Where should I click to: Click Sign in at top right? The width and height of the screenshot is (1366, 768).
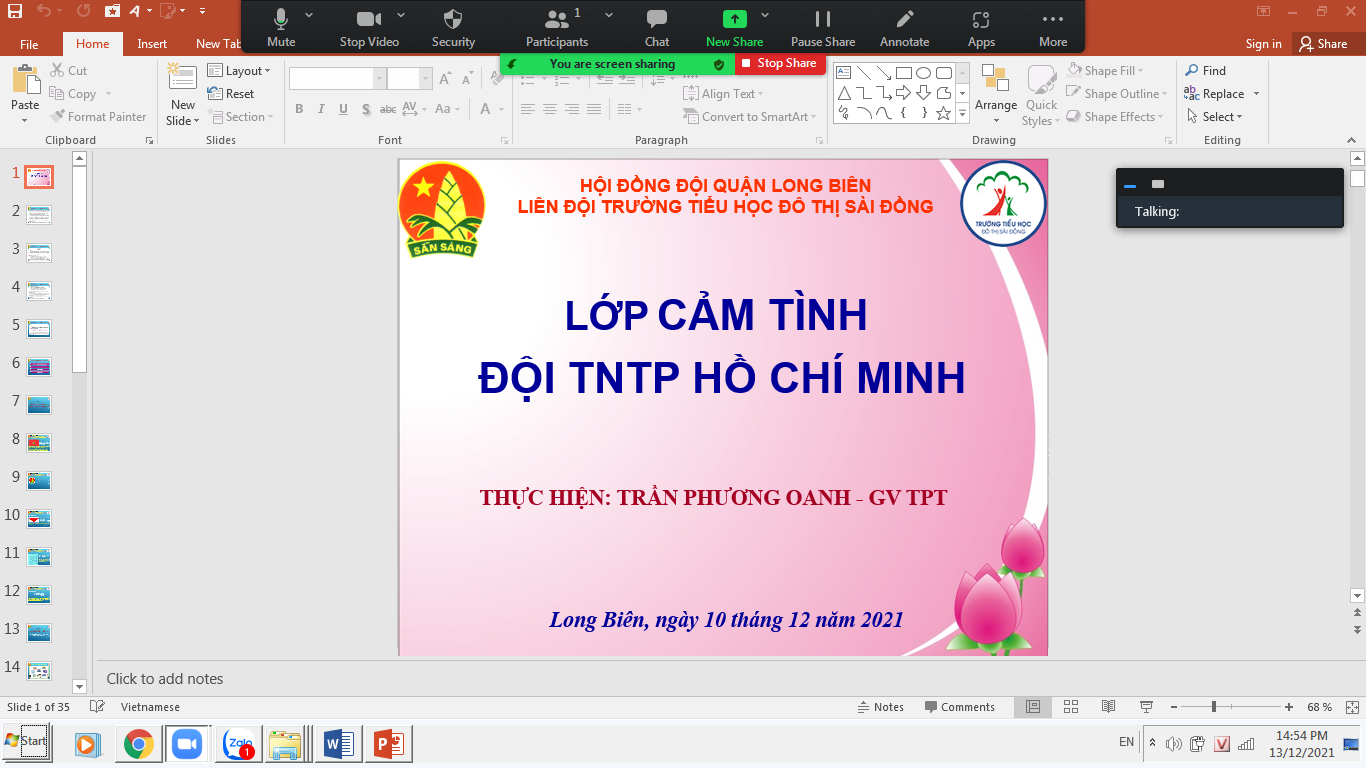(x=1263, y=44)
